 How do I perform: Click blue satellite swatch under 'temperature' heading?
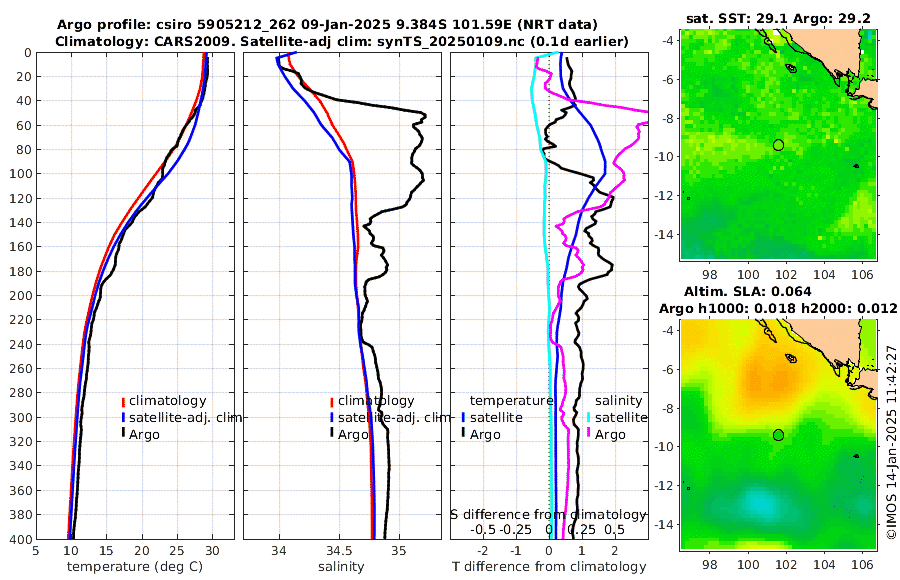pos(463,417)
